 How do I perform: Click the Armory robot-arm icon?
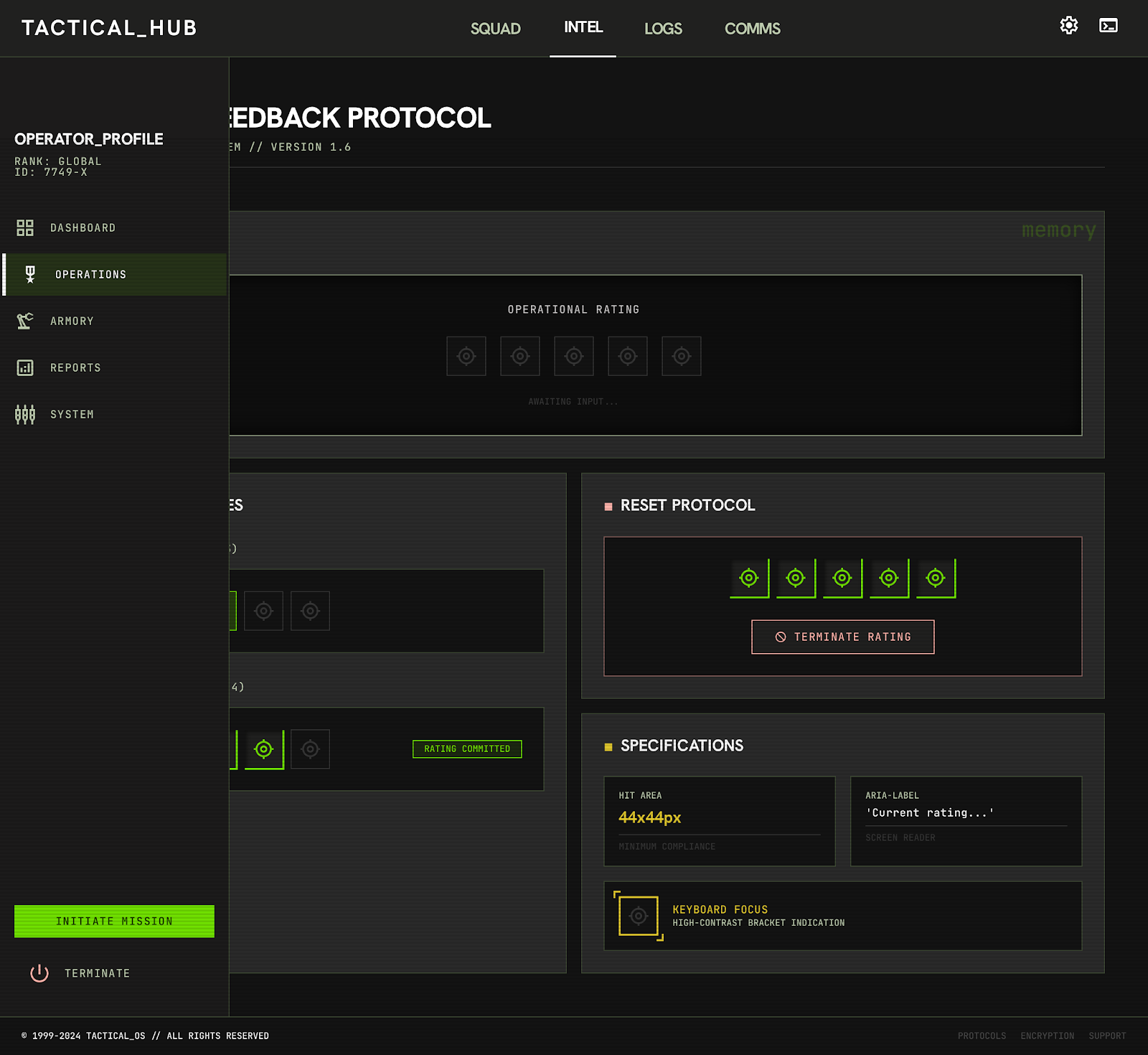coord(25,321)
